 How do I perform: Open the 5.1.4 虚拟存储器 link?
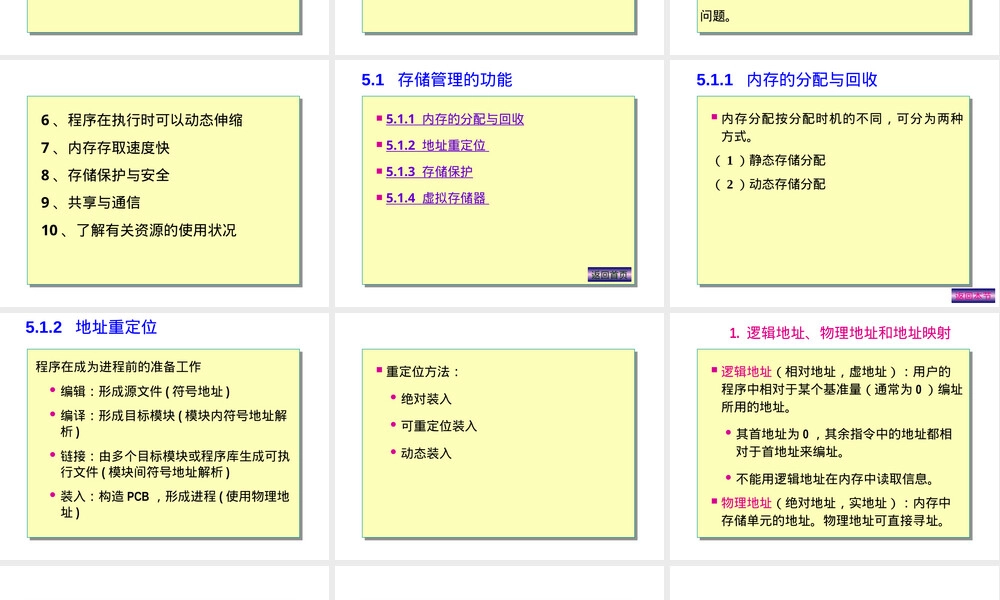pyautogui.click(x=437, y=198)
